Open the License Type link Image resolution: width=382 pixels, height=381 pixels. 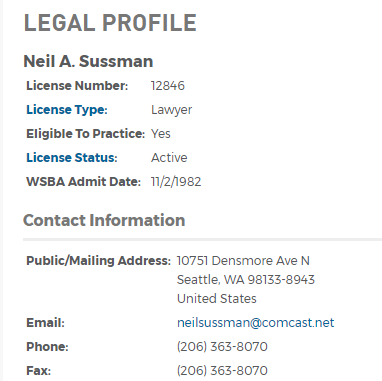coord(67,110)
